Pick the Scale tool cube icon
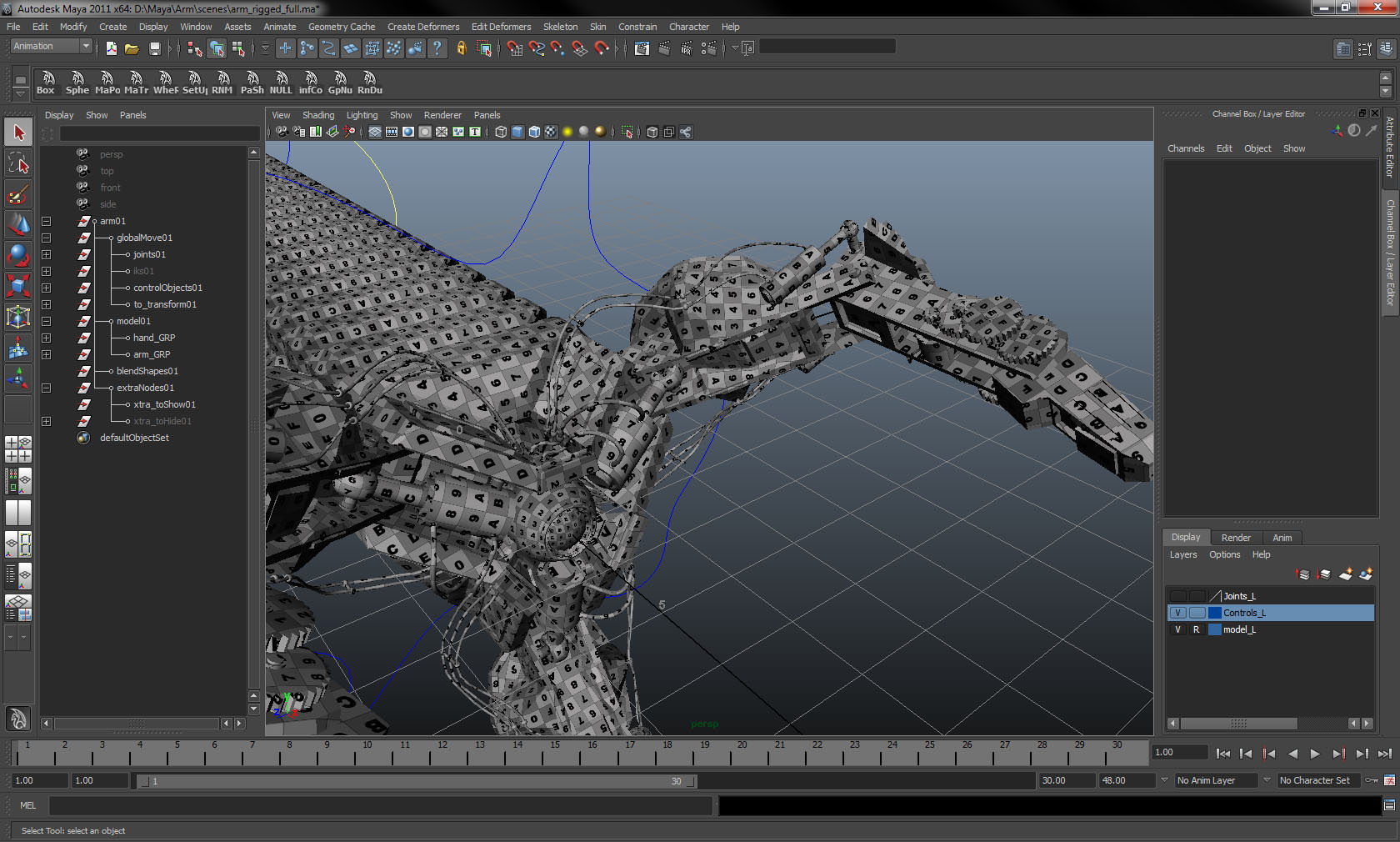Viewport: 1400px width, 842px height. (x=18, y=286)
